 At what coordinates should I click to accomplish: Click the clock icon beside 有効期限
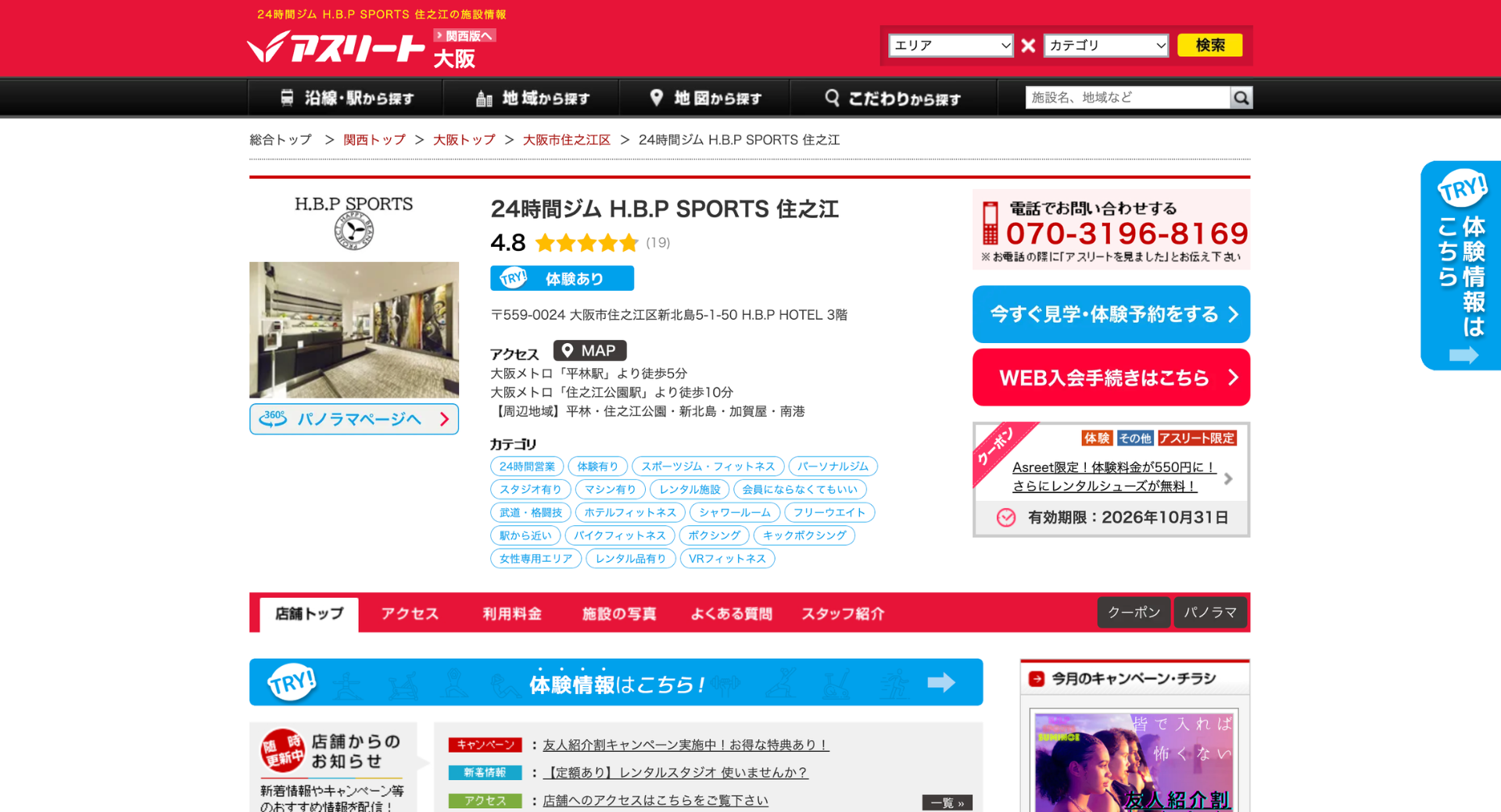pyautogui.click(x=1006, y=517)
